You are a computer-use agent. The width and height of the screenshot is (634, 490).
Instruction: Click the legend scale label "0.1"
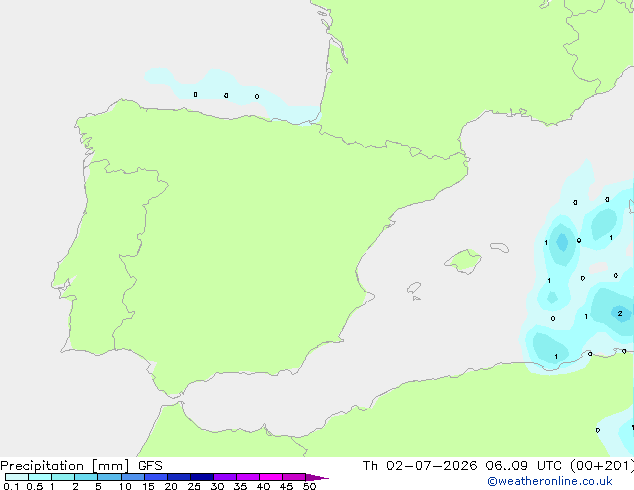11,486
